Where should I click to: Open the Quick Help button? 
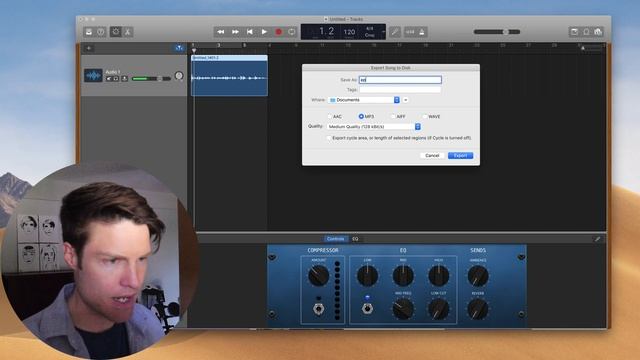[x=101, y=32]
